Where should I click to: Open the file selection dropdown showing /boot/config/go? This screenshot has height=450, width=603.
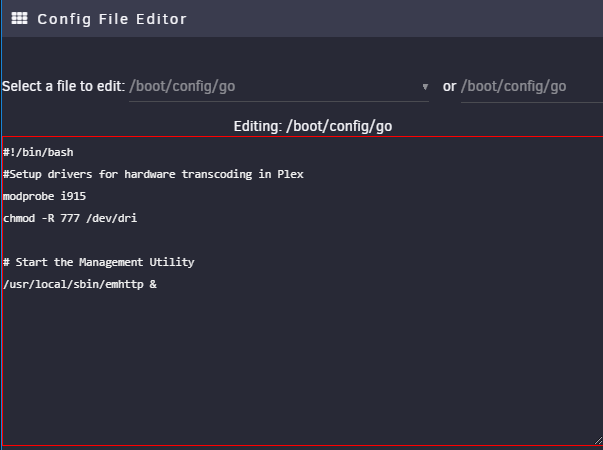[279, 87]
